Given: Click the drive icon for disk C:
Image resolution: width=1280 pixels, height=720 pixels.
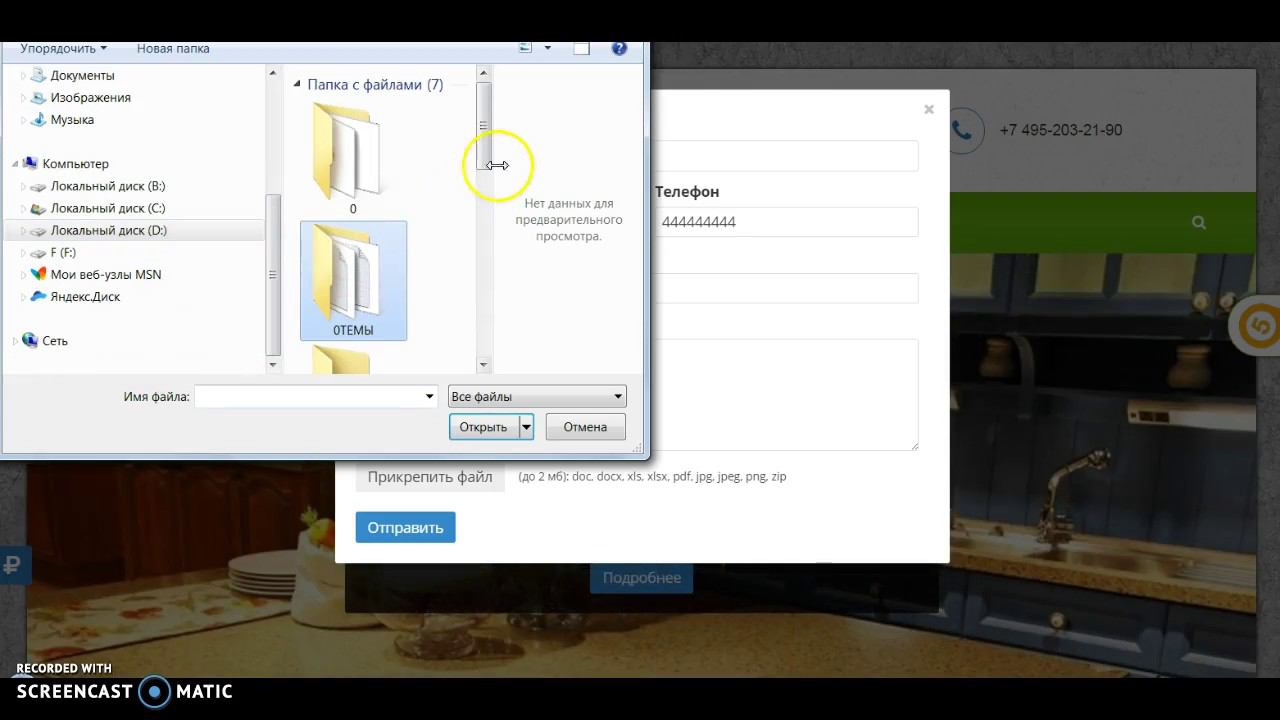Looking at the screenshot, I should pos(38,208).
